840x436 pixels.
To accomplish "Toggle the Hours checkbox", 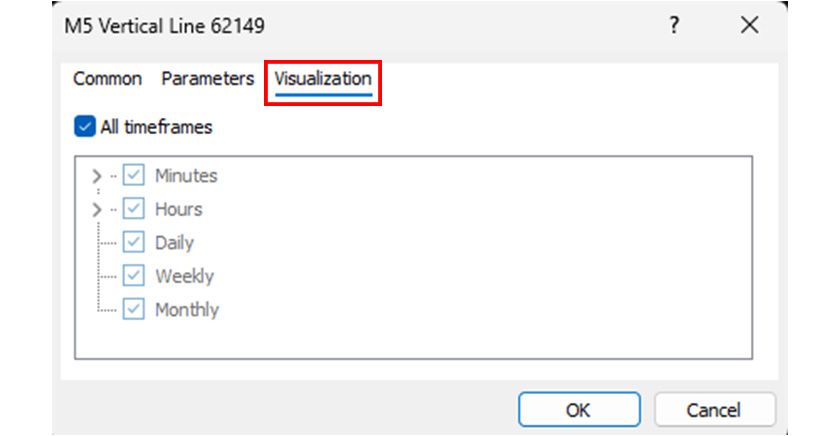I will click(133, 209).
